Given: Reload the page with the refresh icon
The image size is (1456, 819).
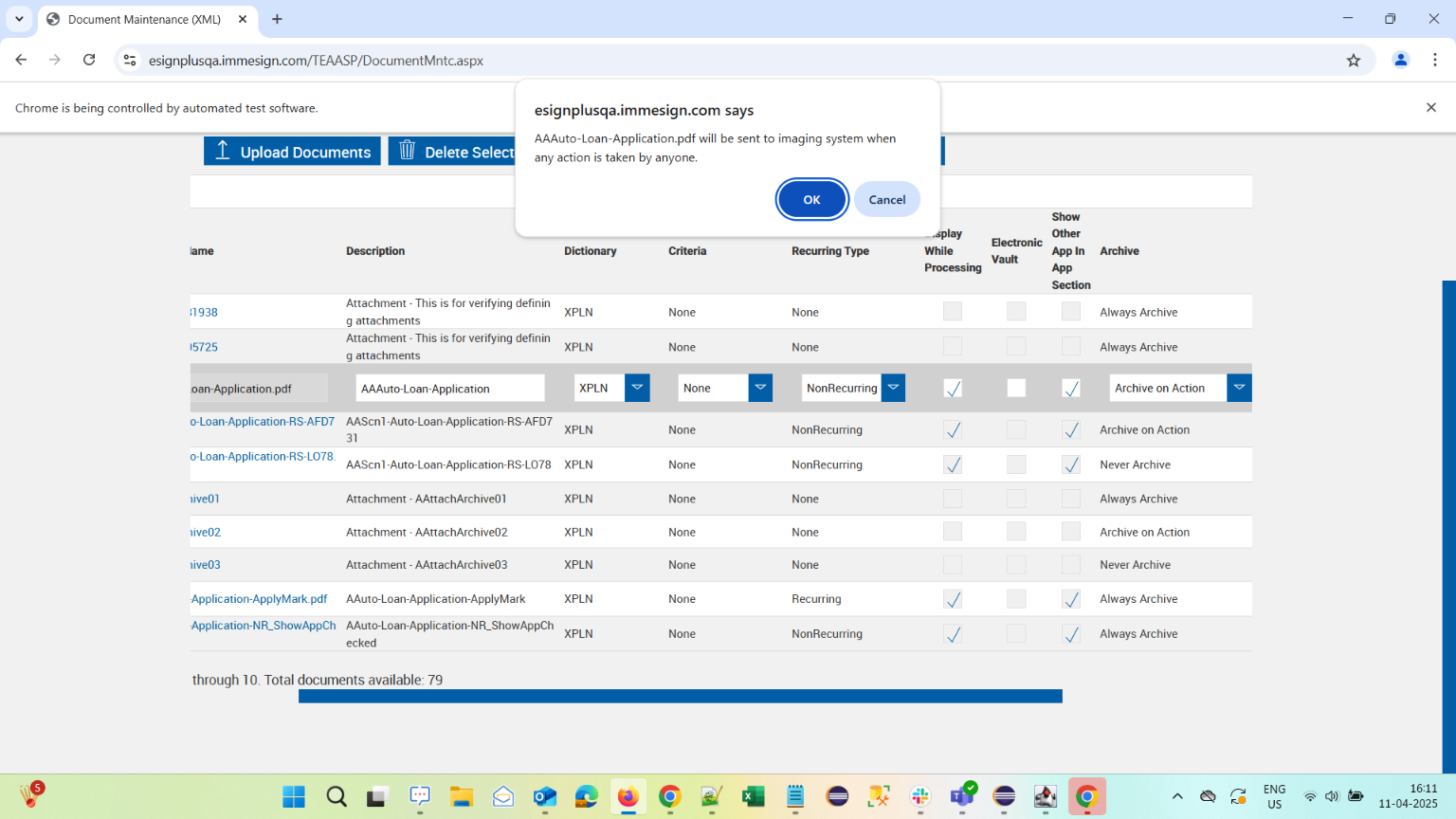Looking at the screenshot, I should [89, 60].
